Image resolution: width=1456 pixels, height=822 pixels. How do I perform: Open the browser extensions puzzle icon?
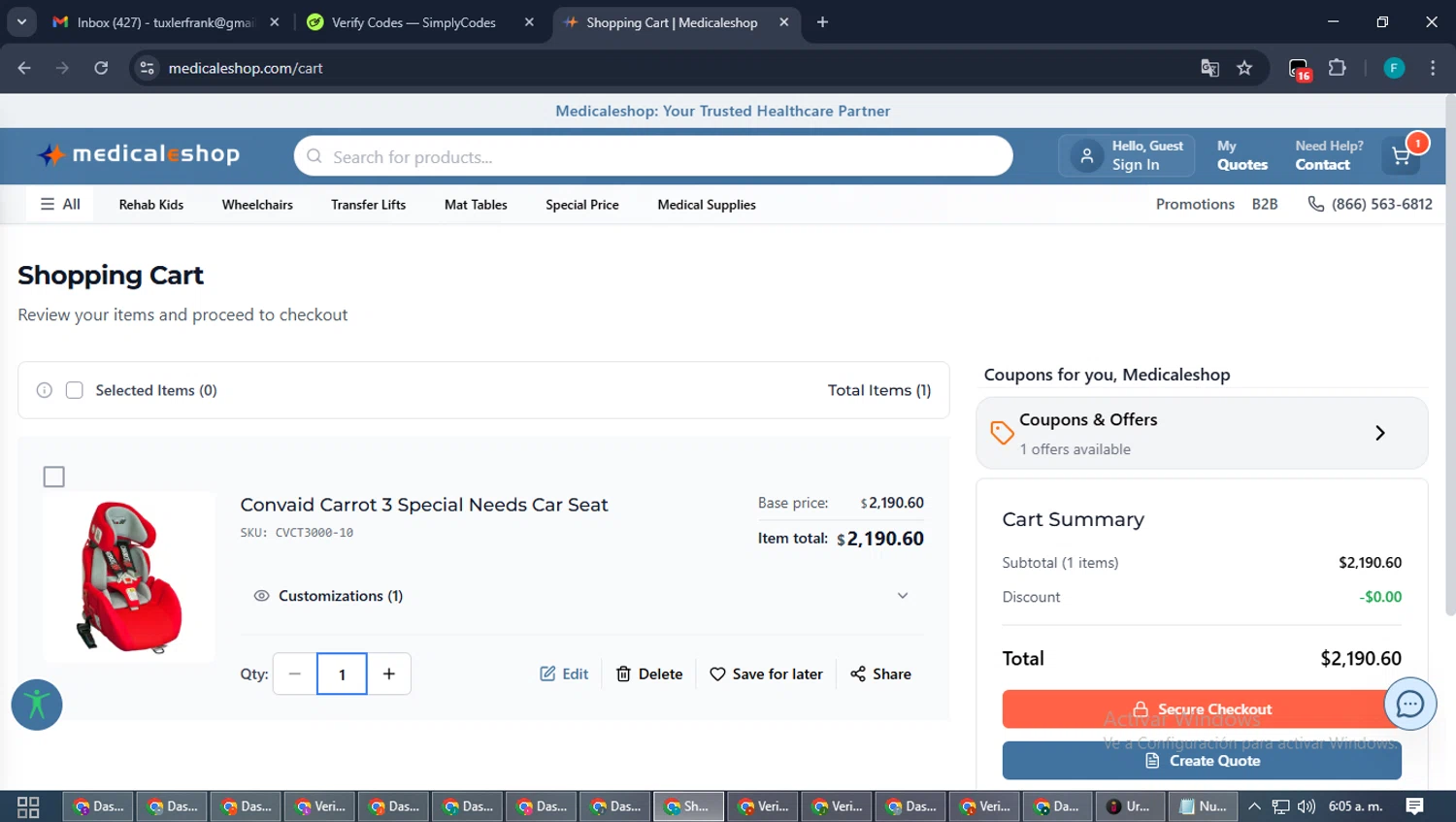click(1338, 68)
